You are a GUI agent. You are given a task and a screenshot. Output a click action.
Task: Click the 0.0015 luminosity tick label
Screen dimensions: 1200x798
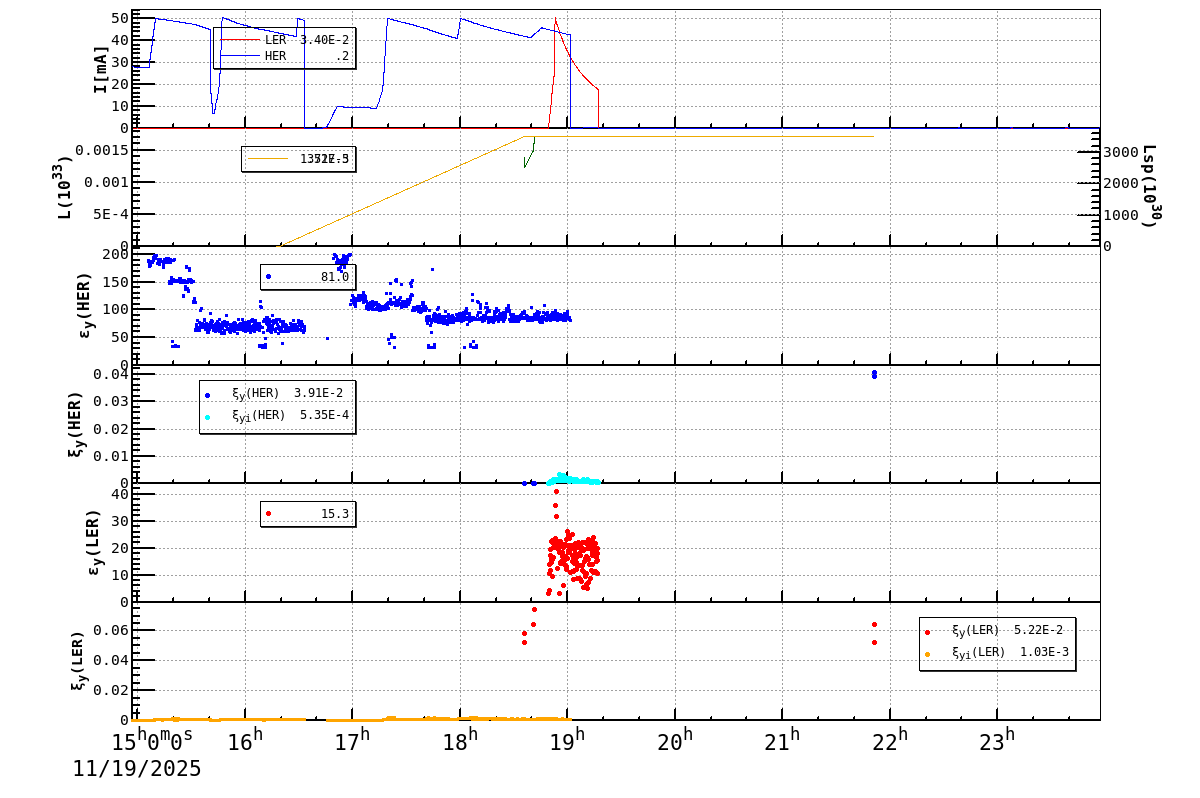point(103,150)
